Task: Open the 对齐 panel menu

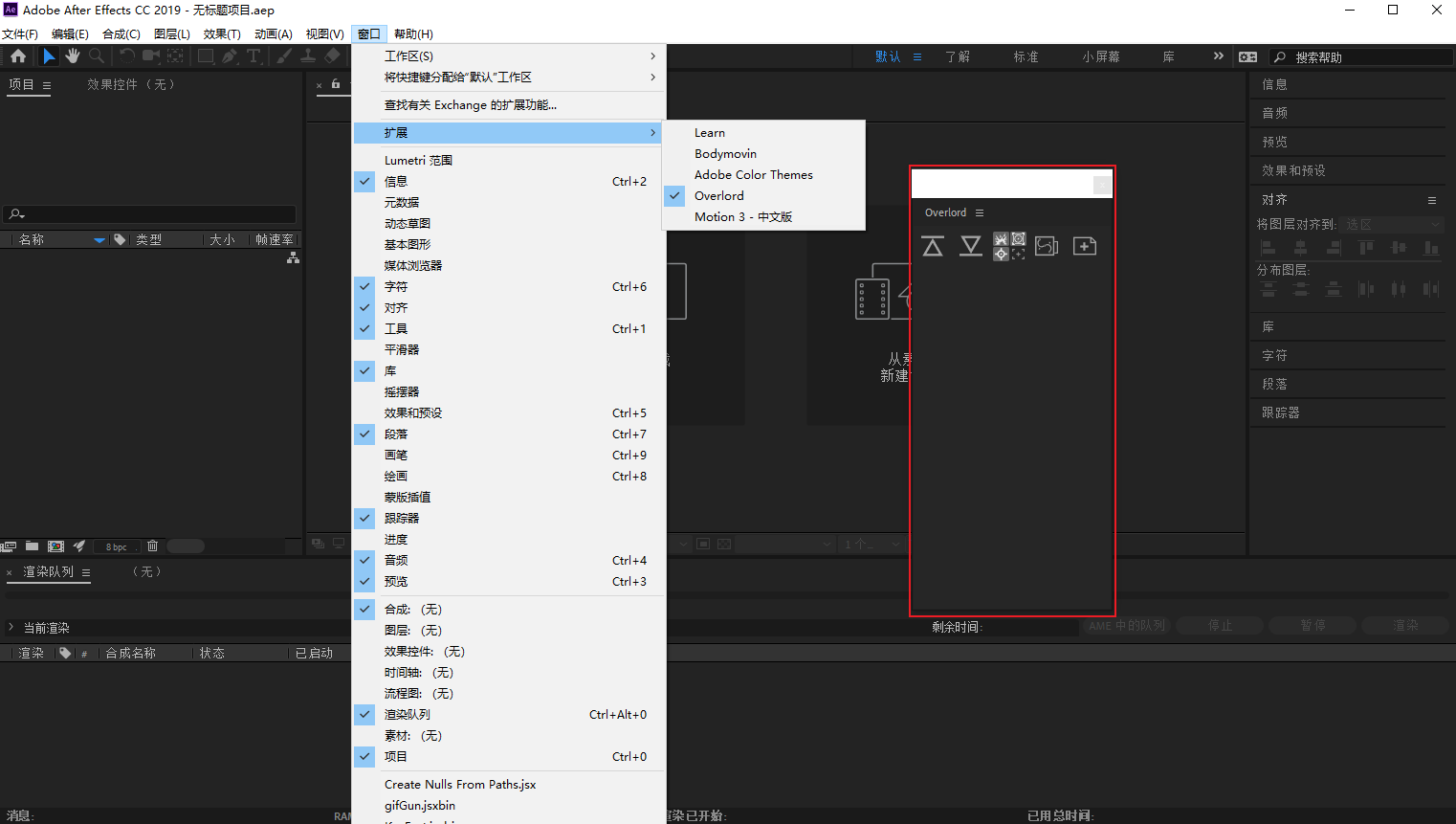Action: pos(1432,200)
